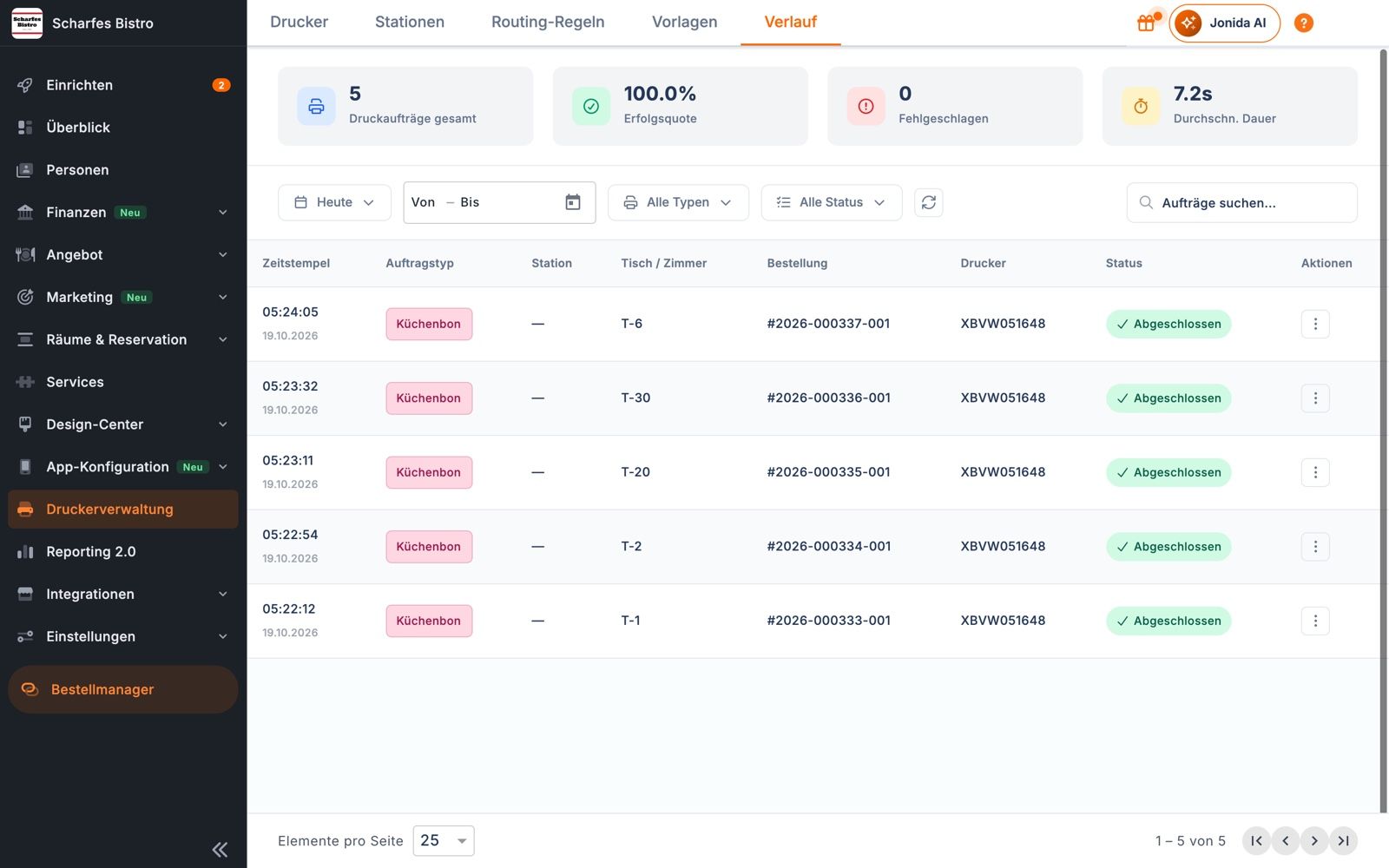Click the Scharfes Bistro logo
This screenshot has height=868, width=1389.
pos(27,23)
